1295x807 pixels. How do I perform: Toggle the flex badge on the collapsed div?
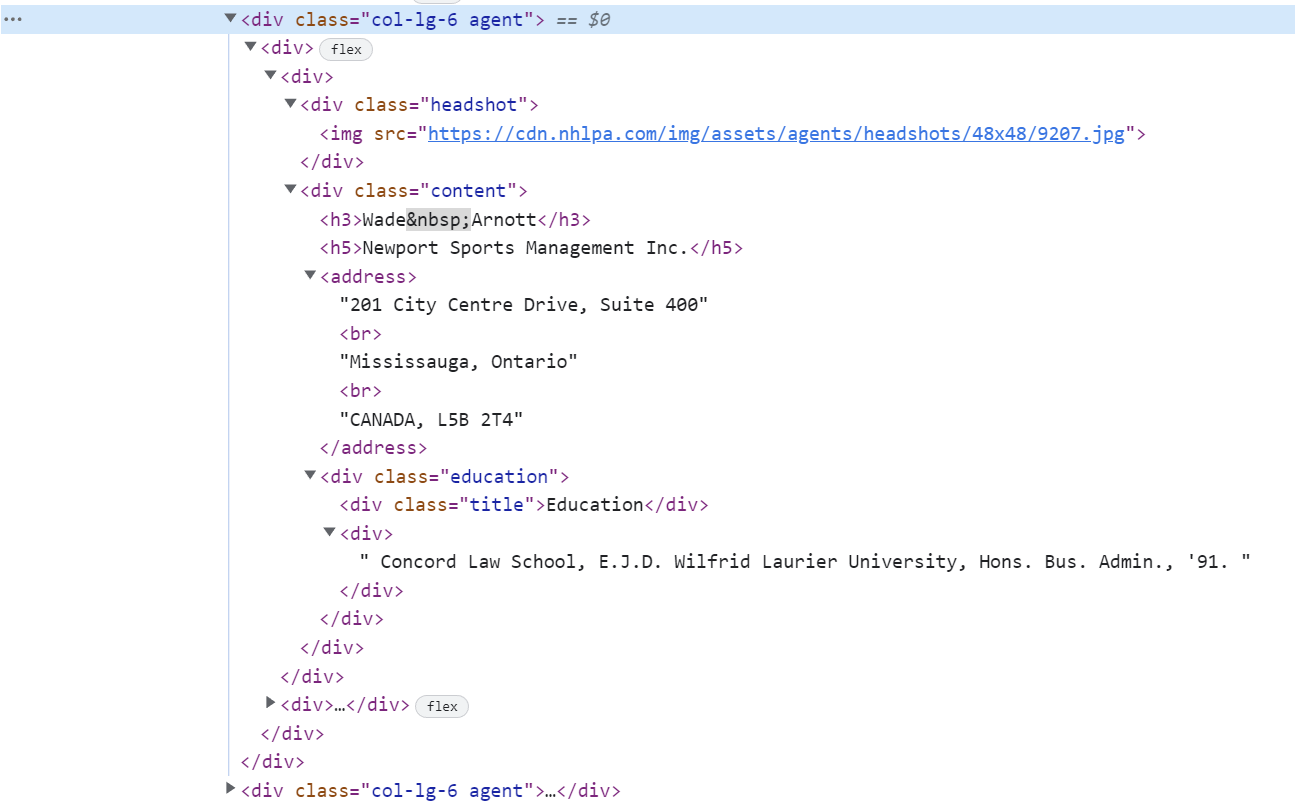point(442,706)
